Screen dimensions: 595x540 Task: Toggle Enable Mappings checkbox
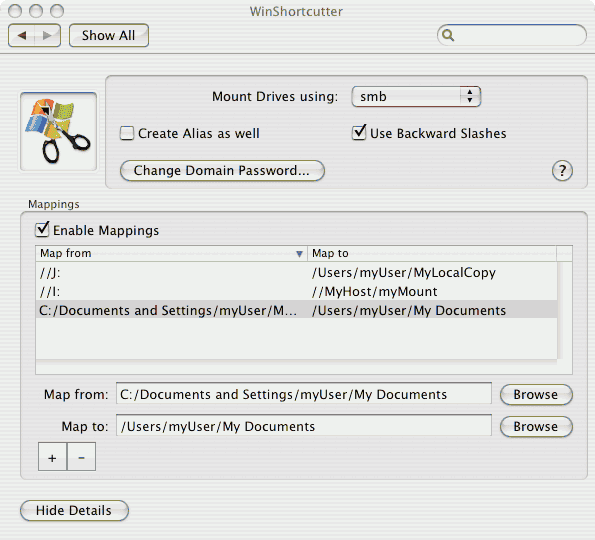(x=42, y=230)
